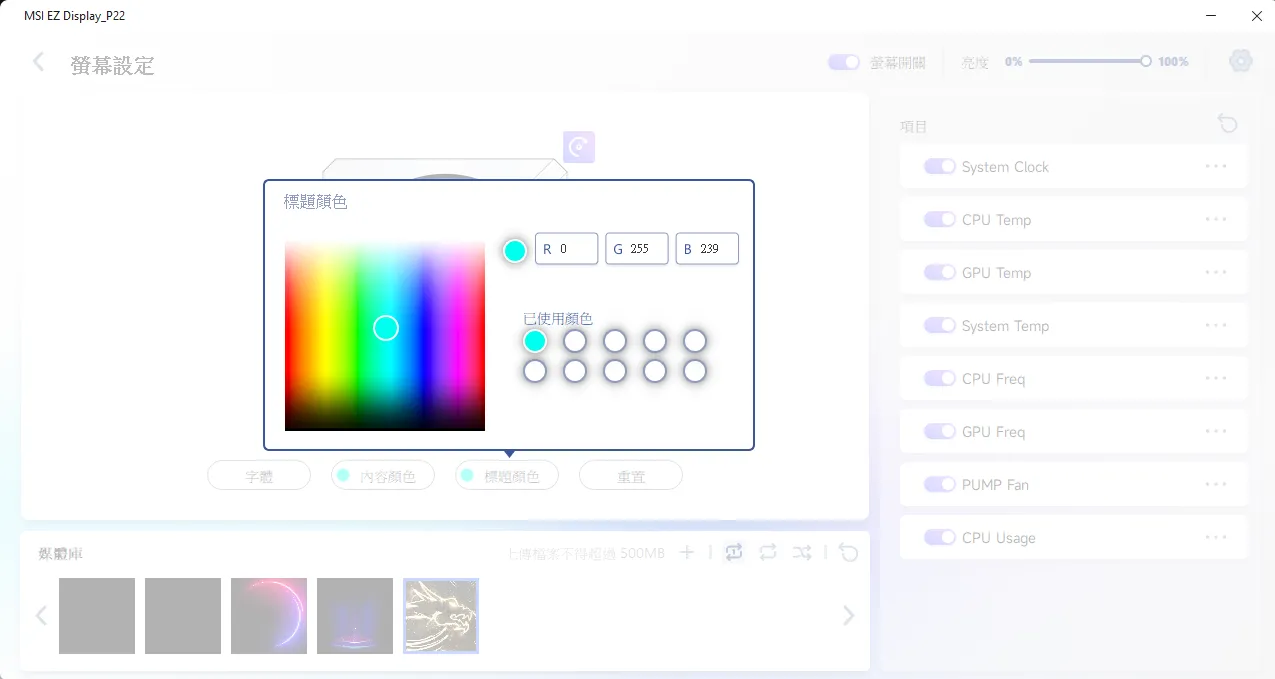This screenshot has width=1275, height=679.
Task: Open the settings gear icon
Action: coord(1241,61)
